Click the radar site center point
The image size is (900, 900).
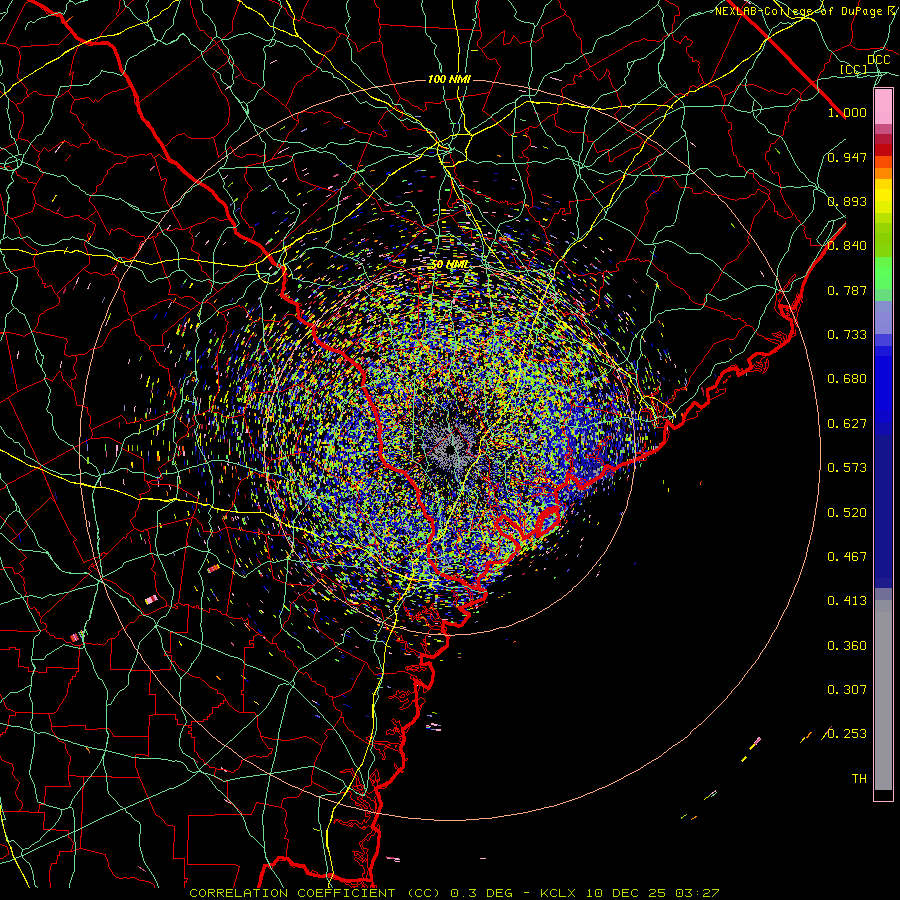[x=451, y=448]
